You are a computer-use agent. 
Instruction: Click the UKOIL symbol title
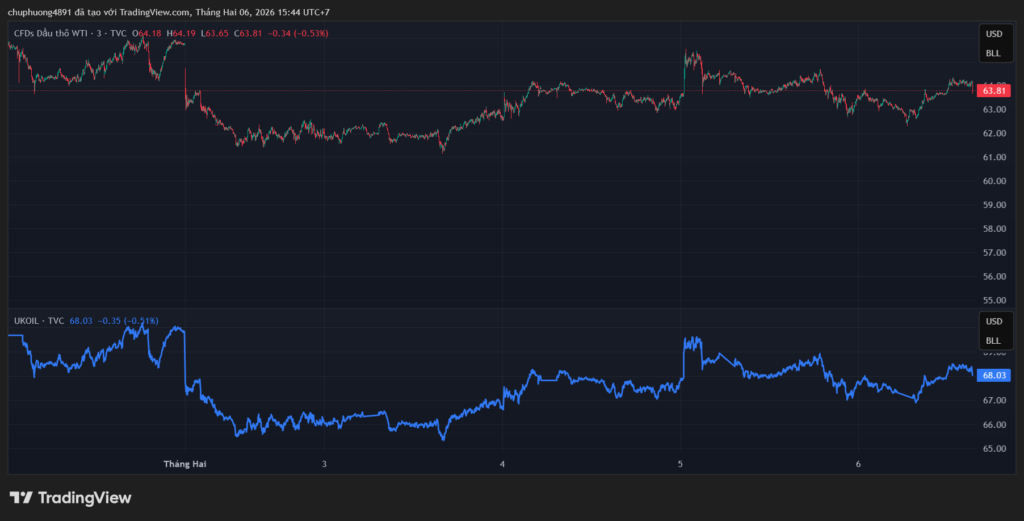point(26,321)
